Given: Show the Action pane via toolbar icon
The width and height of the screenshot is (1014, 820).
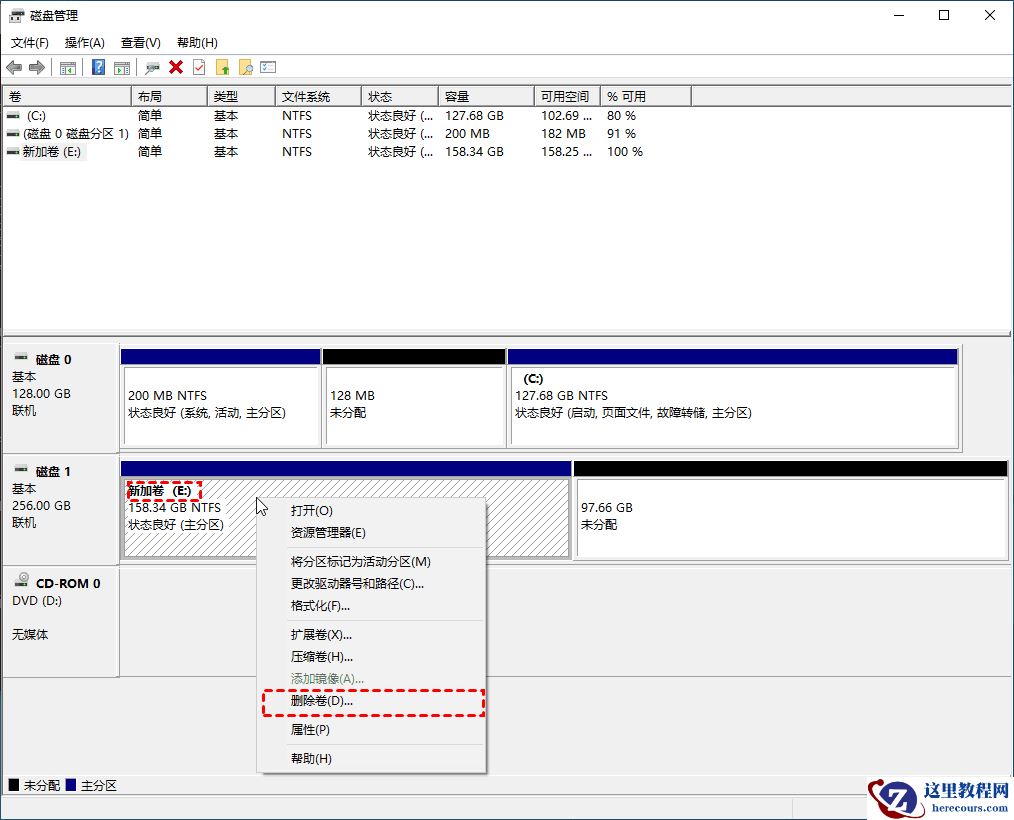Looking at the screenshot, I should [x=122, y=67].
